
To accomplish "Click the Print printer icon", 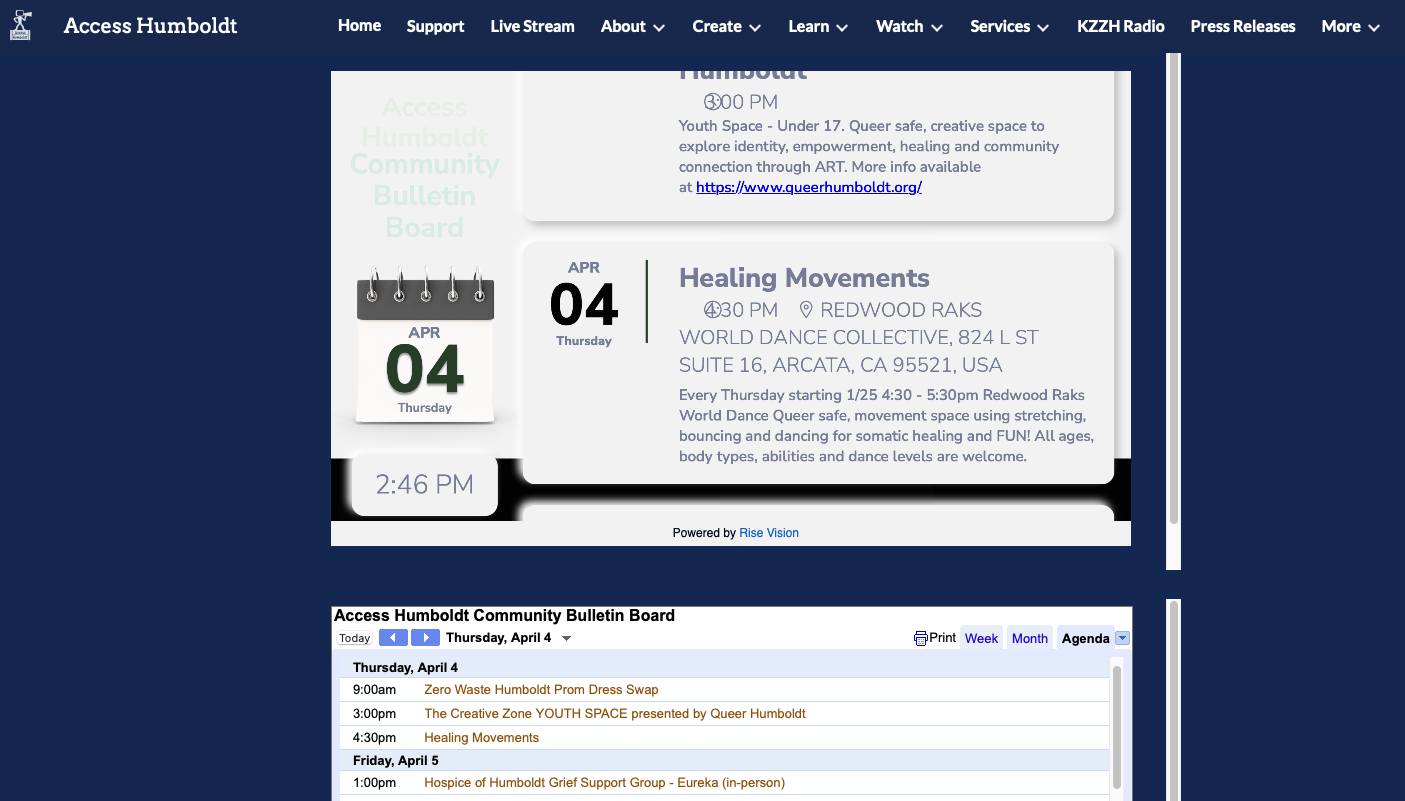I will 921,638.
